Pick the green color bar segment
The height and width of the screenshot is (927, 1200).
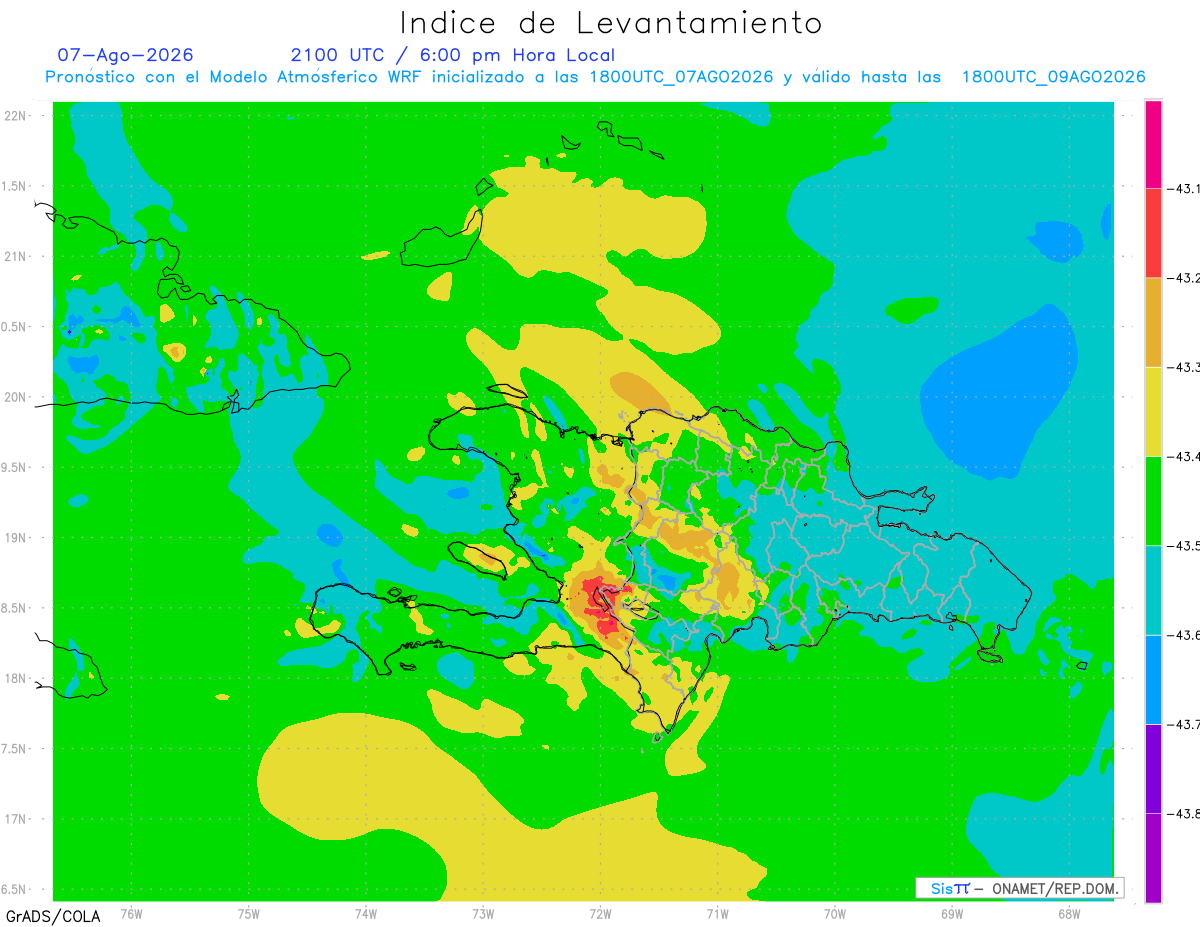point(1153,501)
